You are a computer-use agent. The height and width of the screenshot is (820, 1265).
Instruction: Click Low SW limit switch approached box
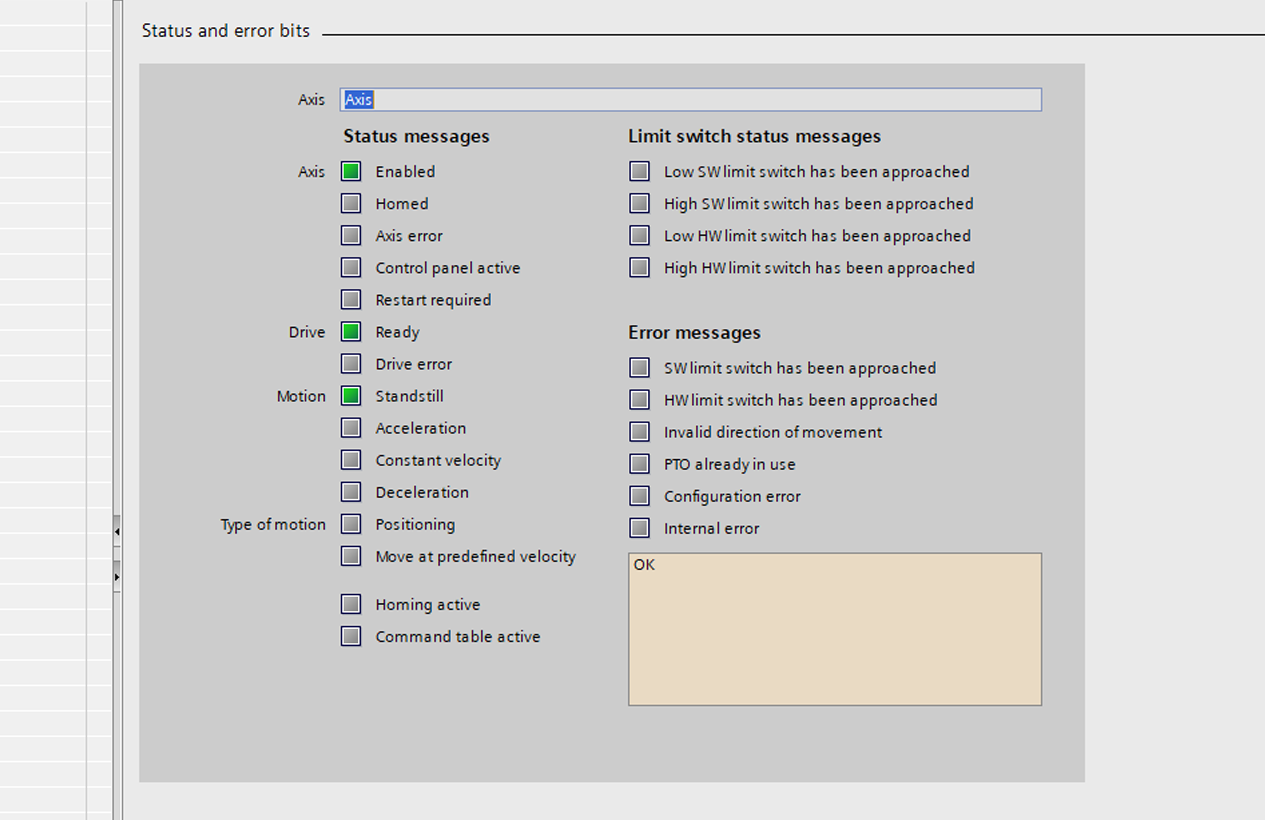[x=639, y=171]
